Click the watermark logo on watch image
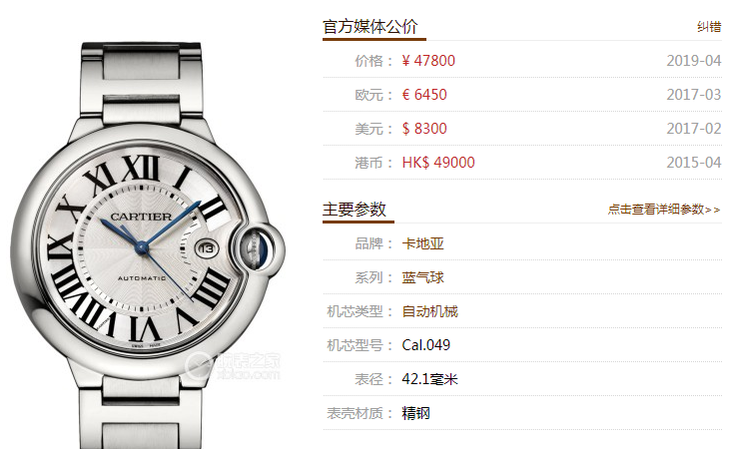This screenshot has height=449, width=730. (x=233, y=366)
